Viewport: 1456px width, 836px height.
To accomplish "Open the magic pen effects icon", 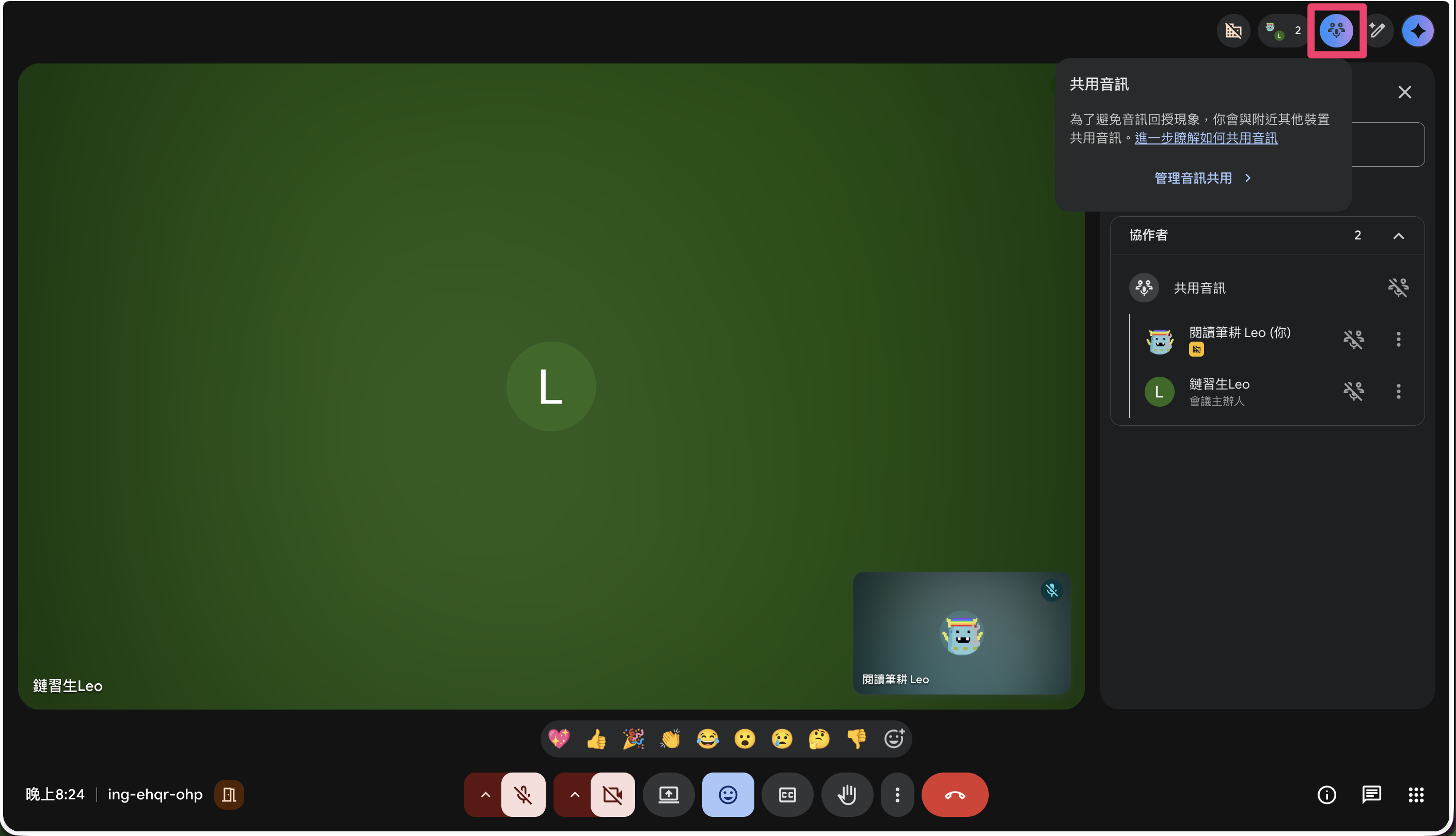I will coord(1378,30).
